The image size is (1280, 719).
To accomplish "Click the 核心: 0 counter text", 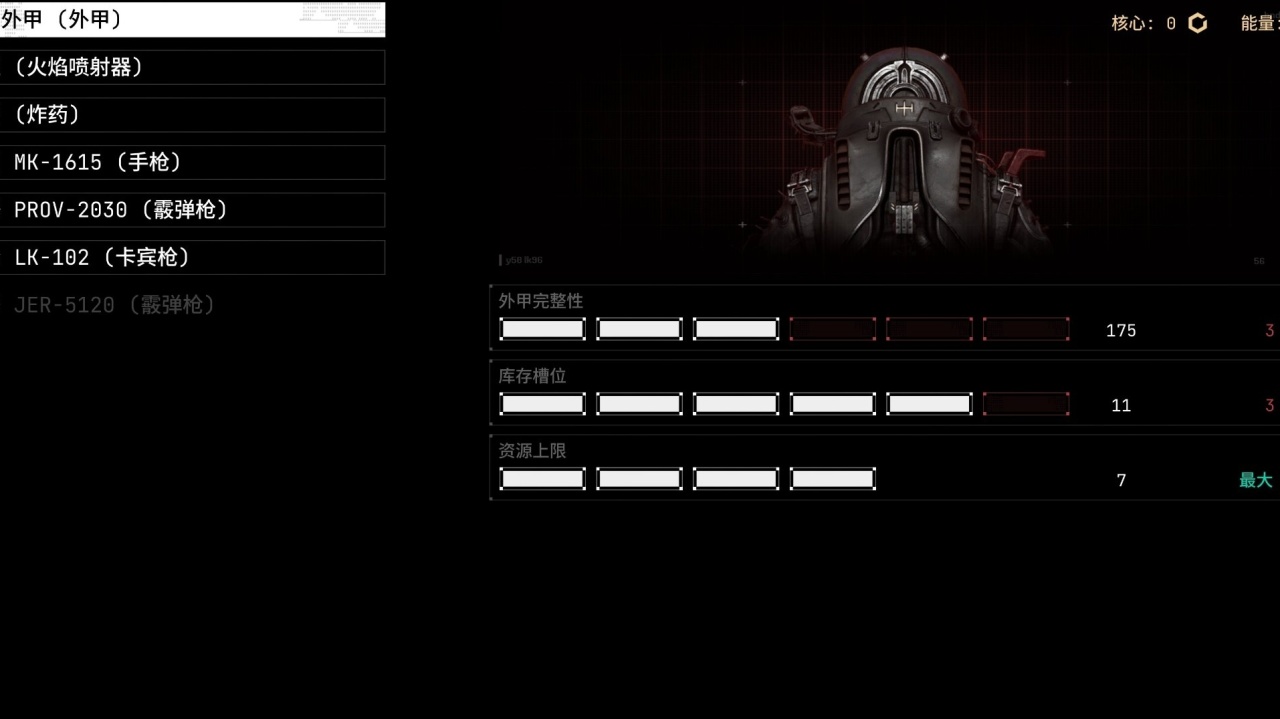I will pos(1143,23).
